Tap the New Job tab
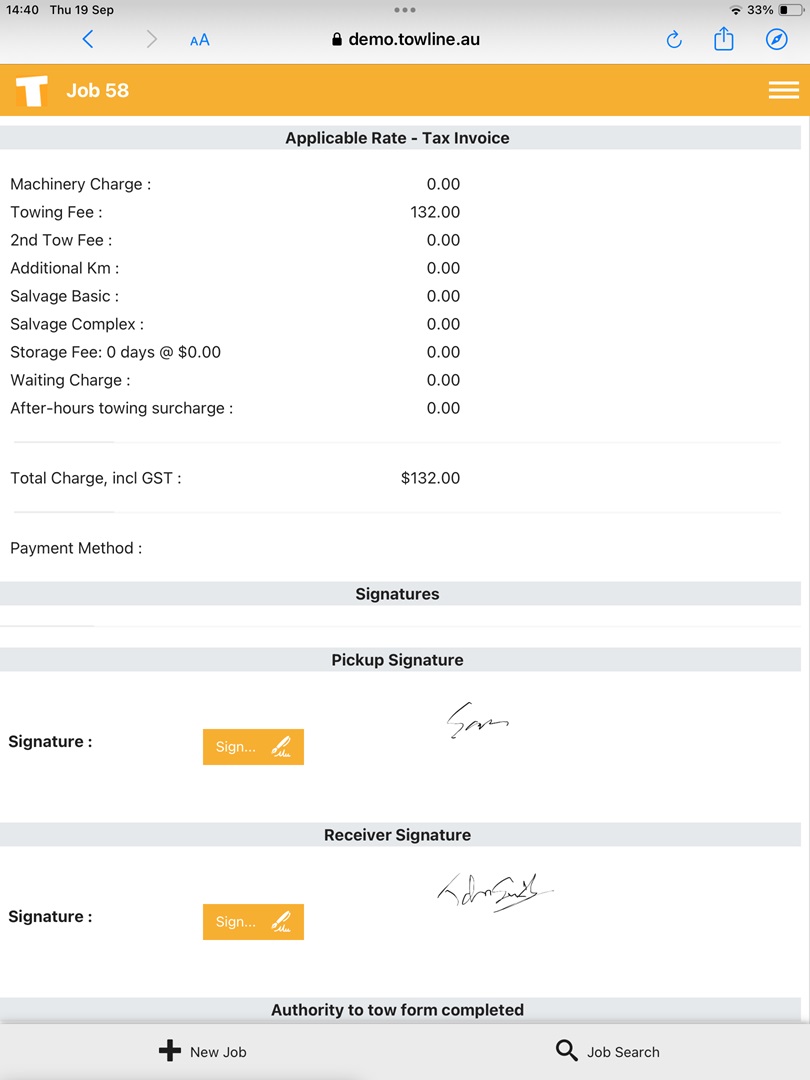 (203, 1051)
